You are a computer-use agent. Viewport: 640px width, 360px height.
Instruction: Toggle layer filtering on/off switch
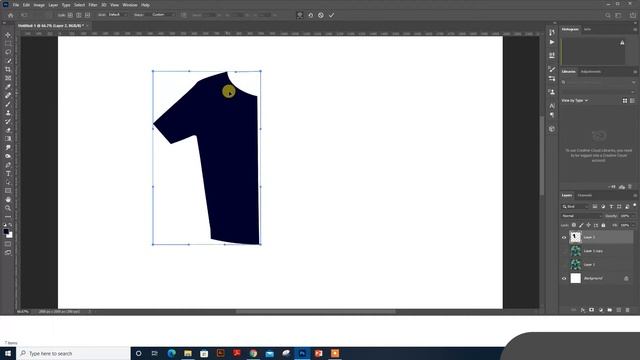635,205
